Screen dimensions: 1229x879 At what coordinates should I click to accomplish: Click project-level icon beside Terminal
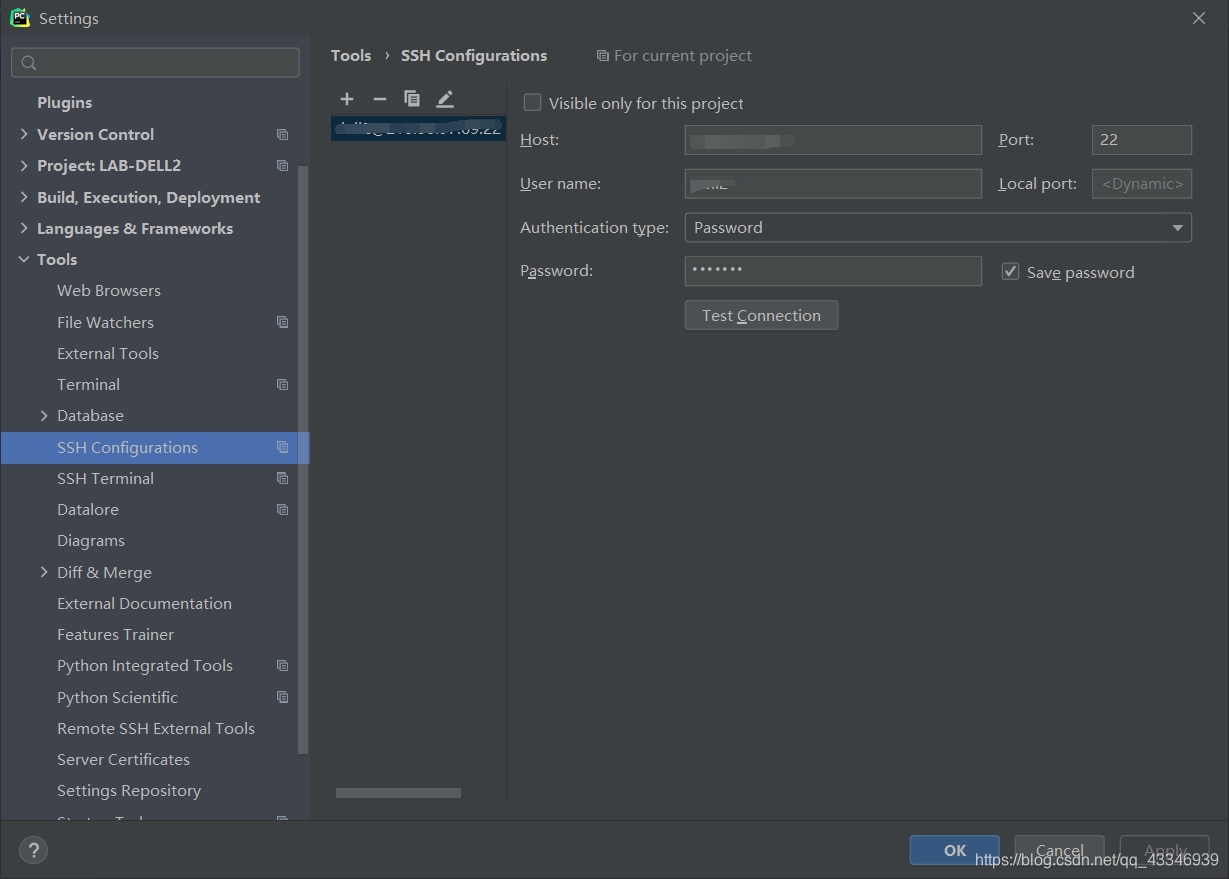click(283, 384)
